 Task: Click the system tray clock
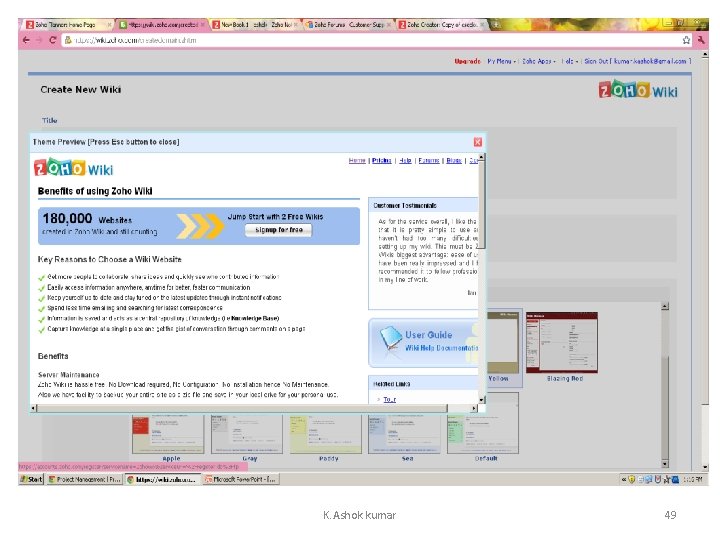coord(692,479)
